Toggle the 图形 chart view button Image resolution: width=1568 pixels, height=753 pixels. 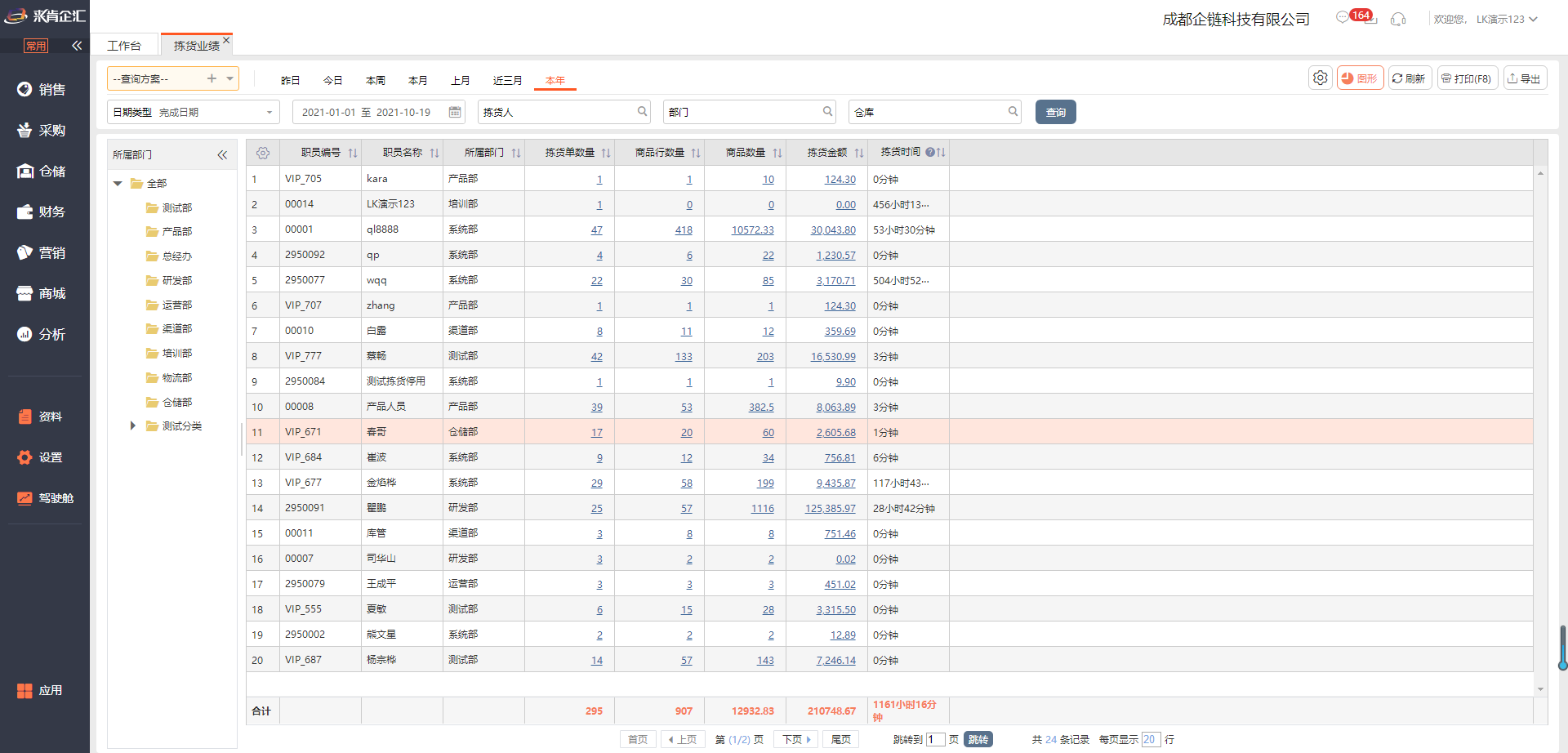click(x=1360, y=78)
